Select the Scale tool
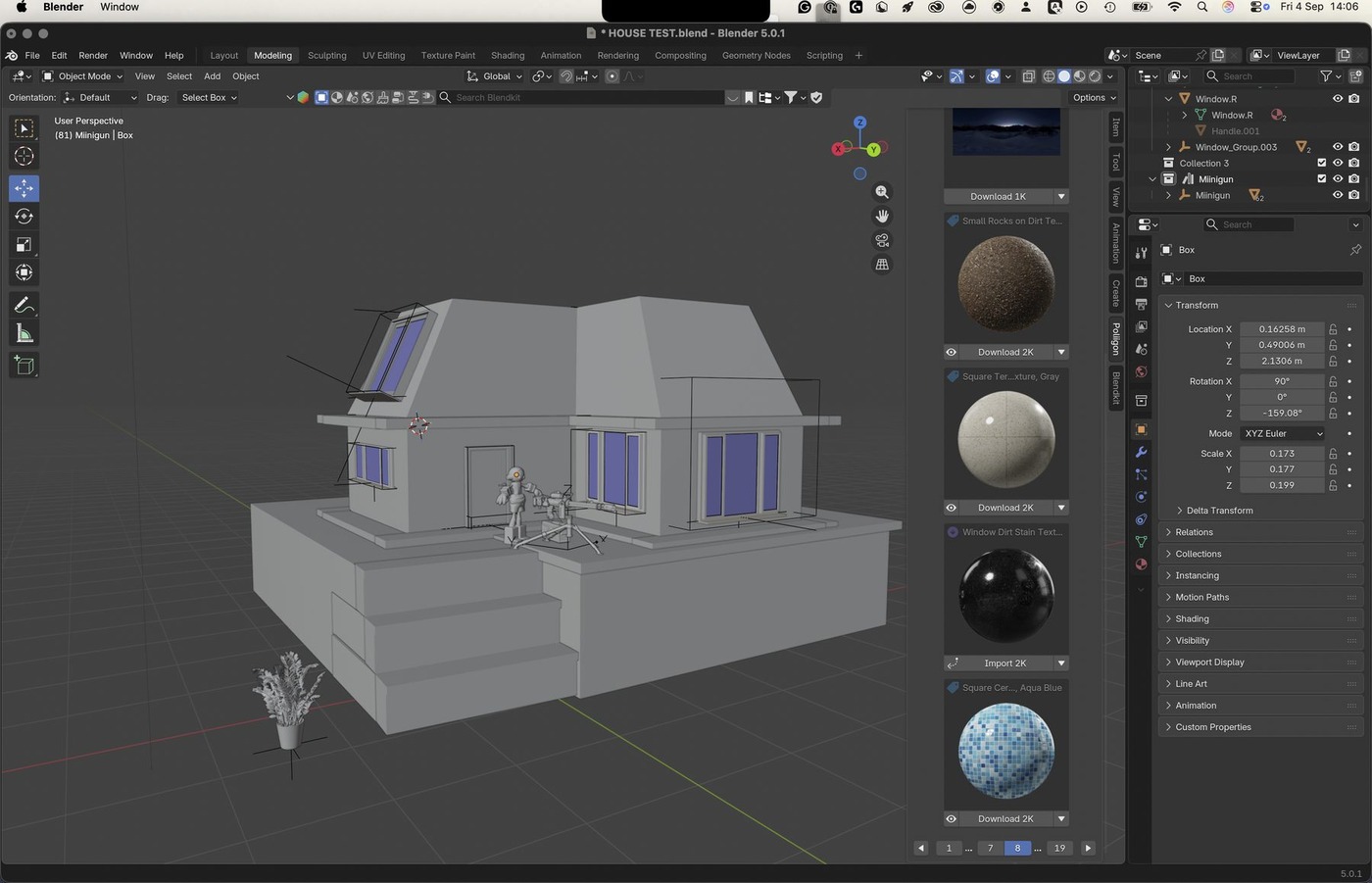 24,245
